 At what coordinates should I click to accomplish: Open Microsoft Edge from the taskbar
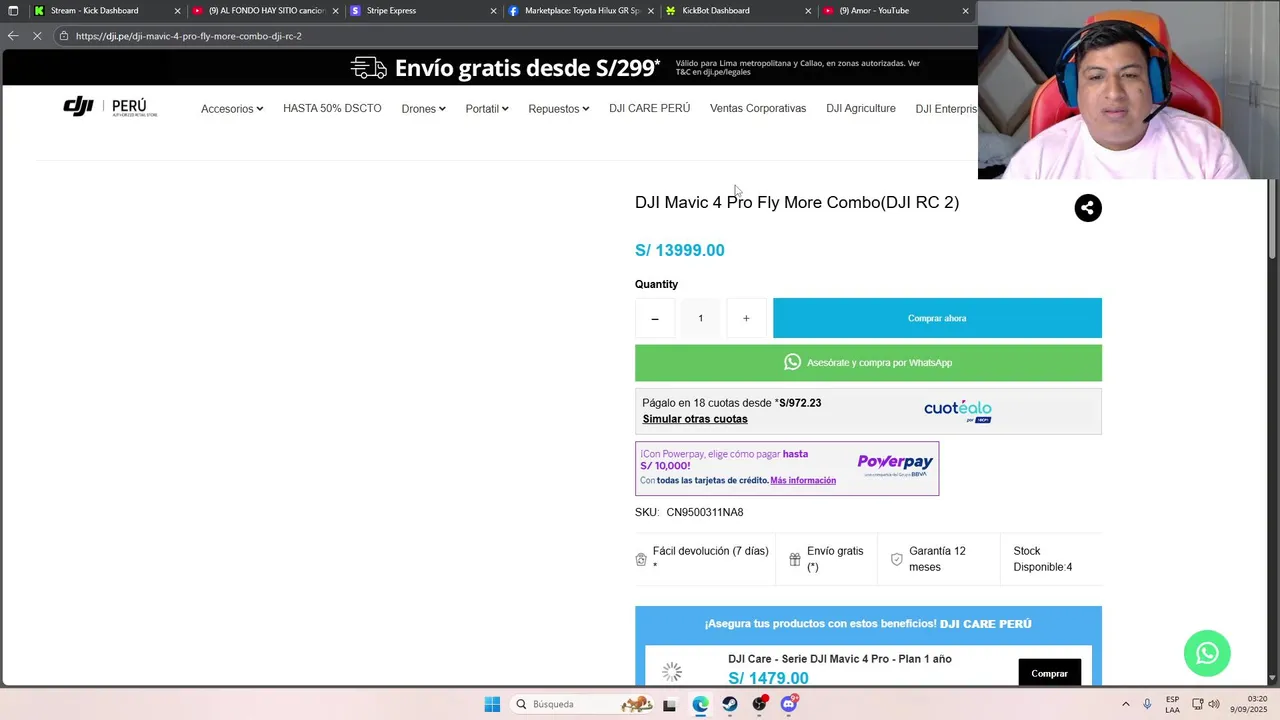click(x=700, y=704)
